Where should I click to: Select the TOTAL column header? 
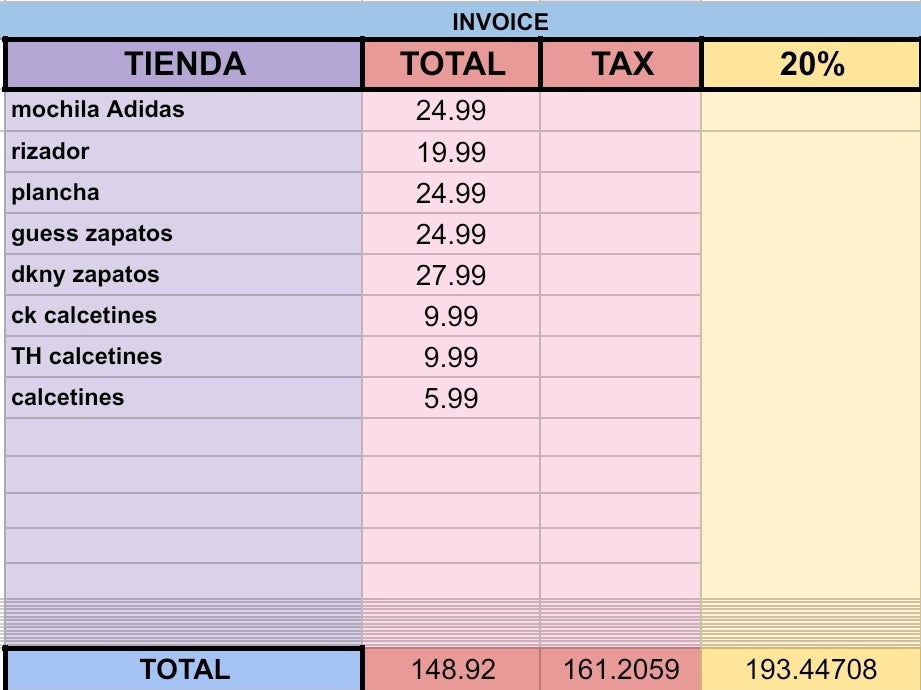452,65
